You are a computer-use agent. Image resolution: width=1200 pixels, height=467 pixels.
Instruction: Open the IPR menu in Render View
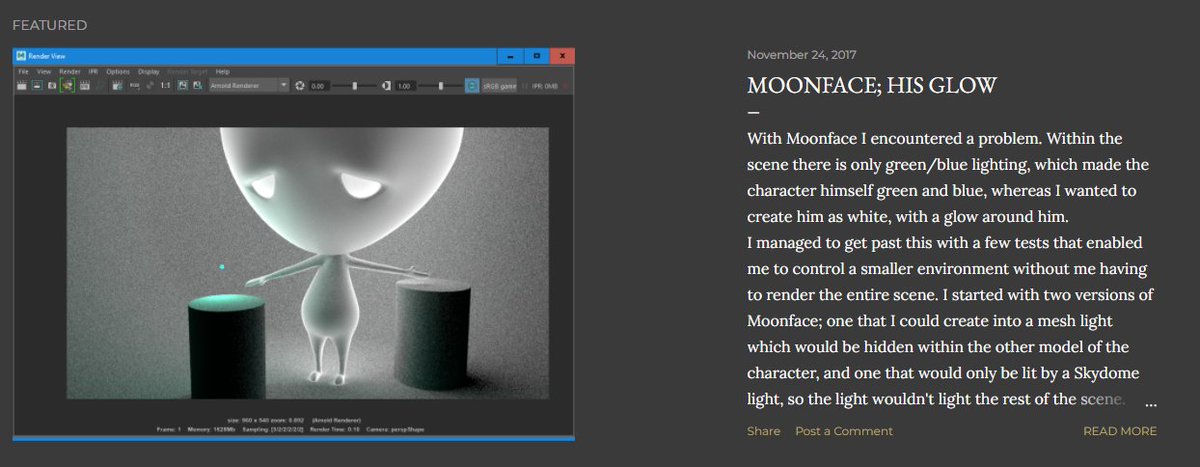click(93, 72)
